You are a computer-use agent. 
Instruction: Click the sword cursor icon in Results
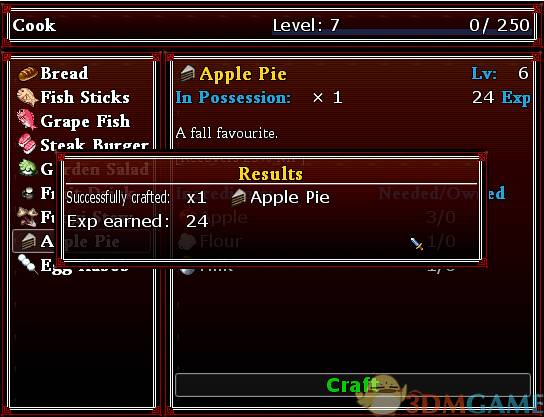[417, 244]
